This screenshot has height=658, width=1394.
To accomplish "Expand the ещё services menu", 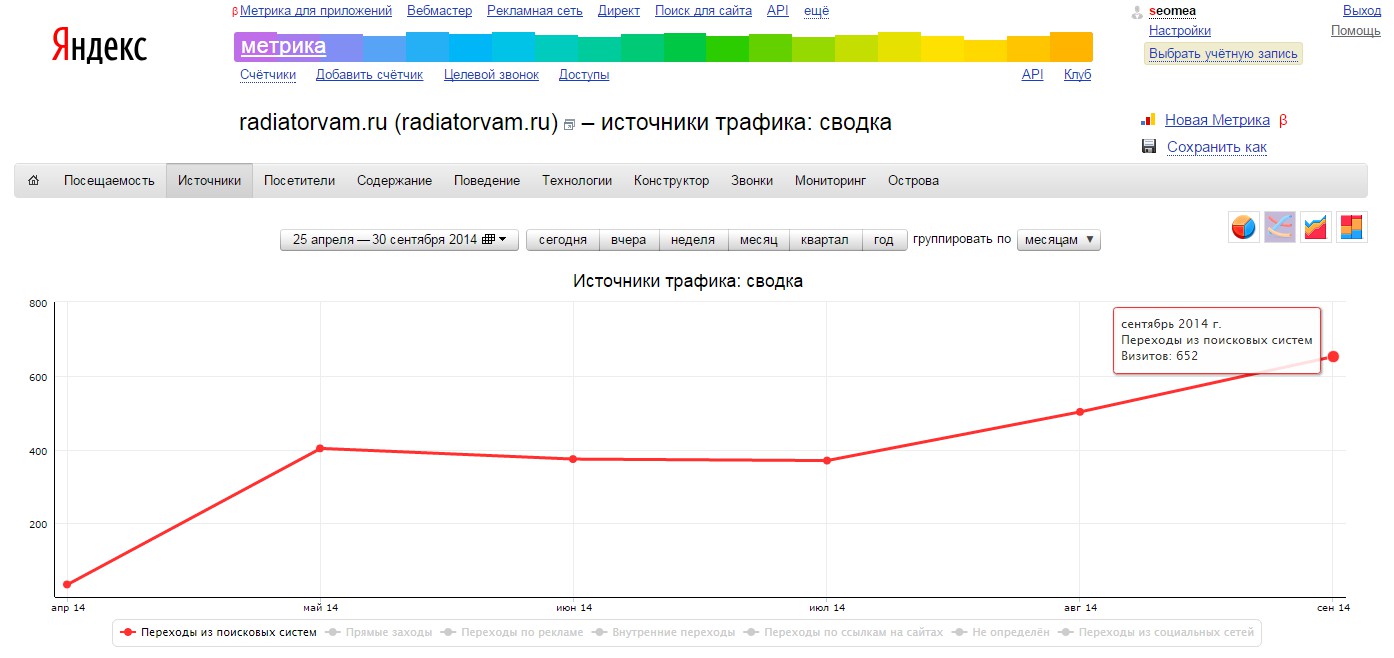I will [816, 11].
